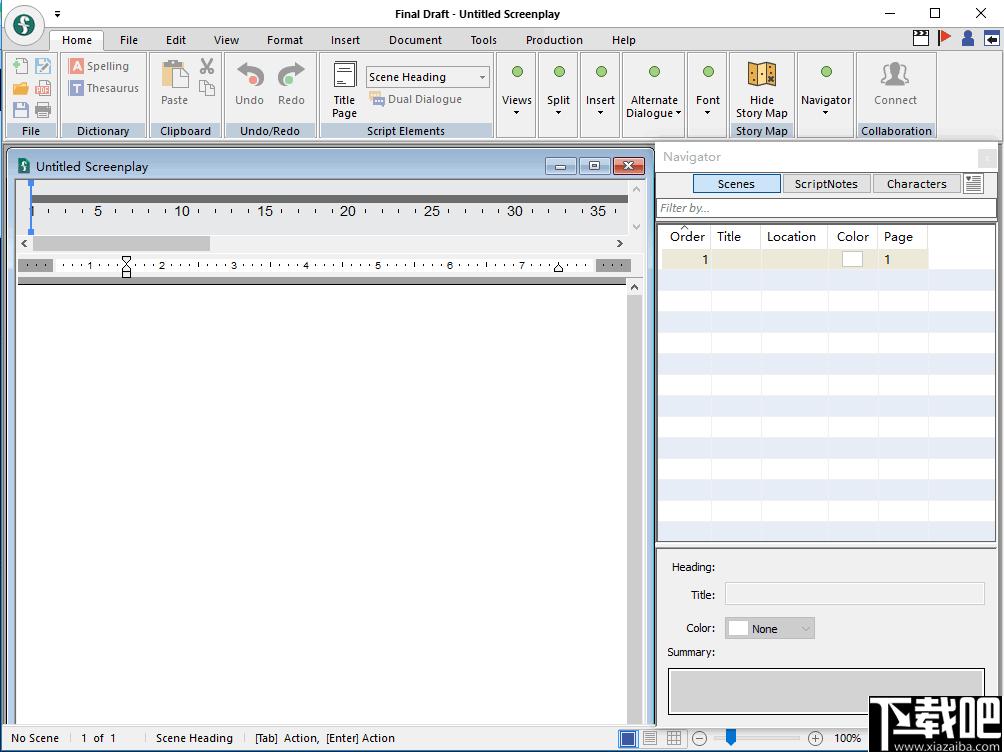Select the Scenes navigator button

click(x=736, y=184)
